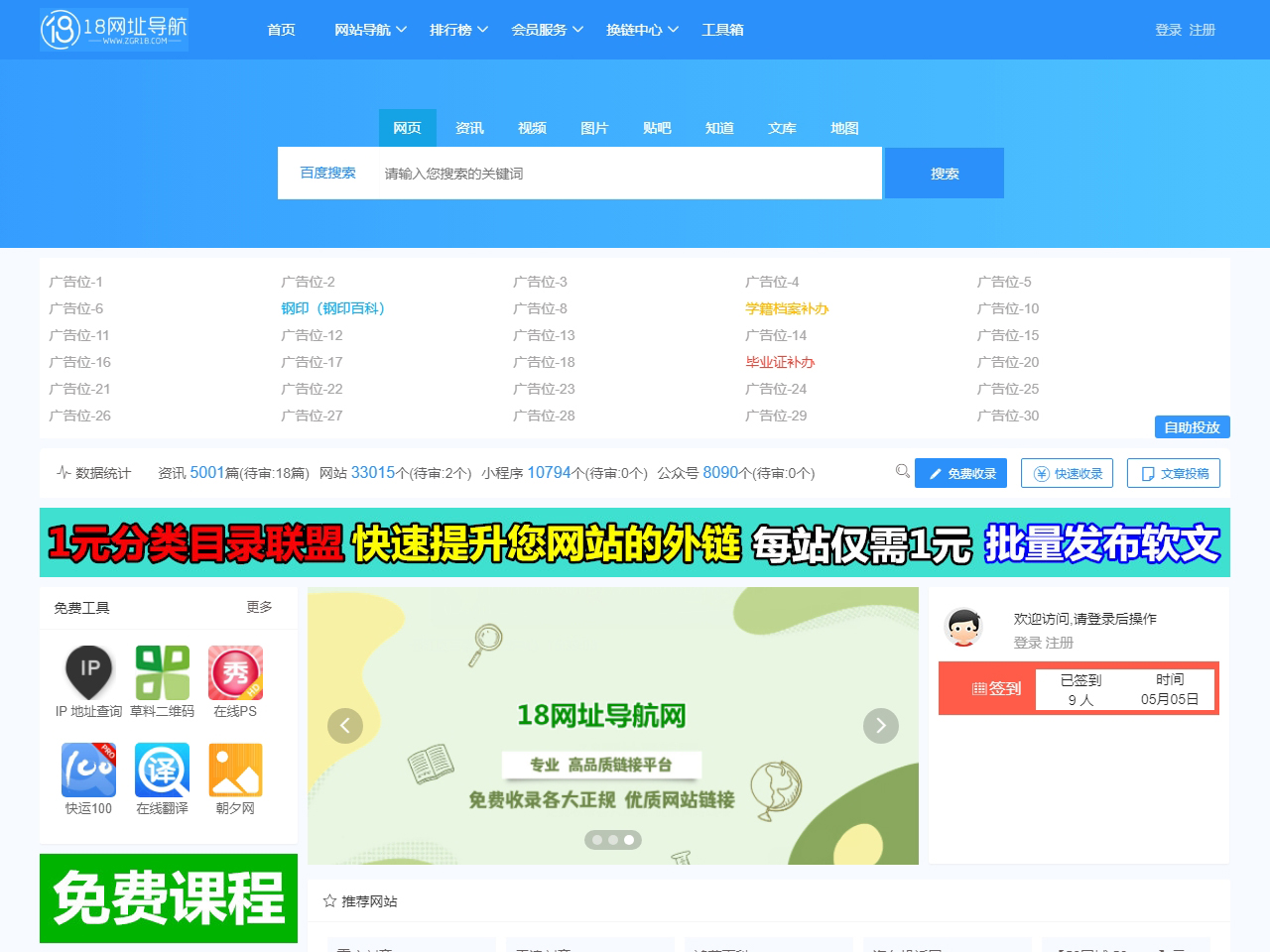Click the 18网址导航 site logo
This screenshot has height=952, width=1270.
pos(114,30)
